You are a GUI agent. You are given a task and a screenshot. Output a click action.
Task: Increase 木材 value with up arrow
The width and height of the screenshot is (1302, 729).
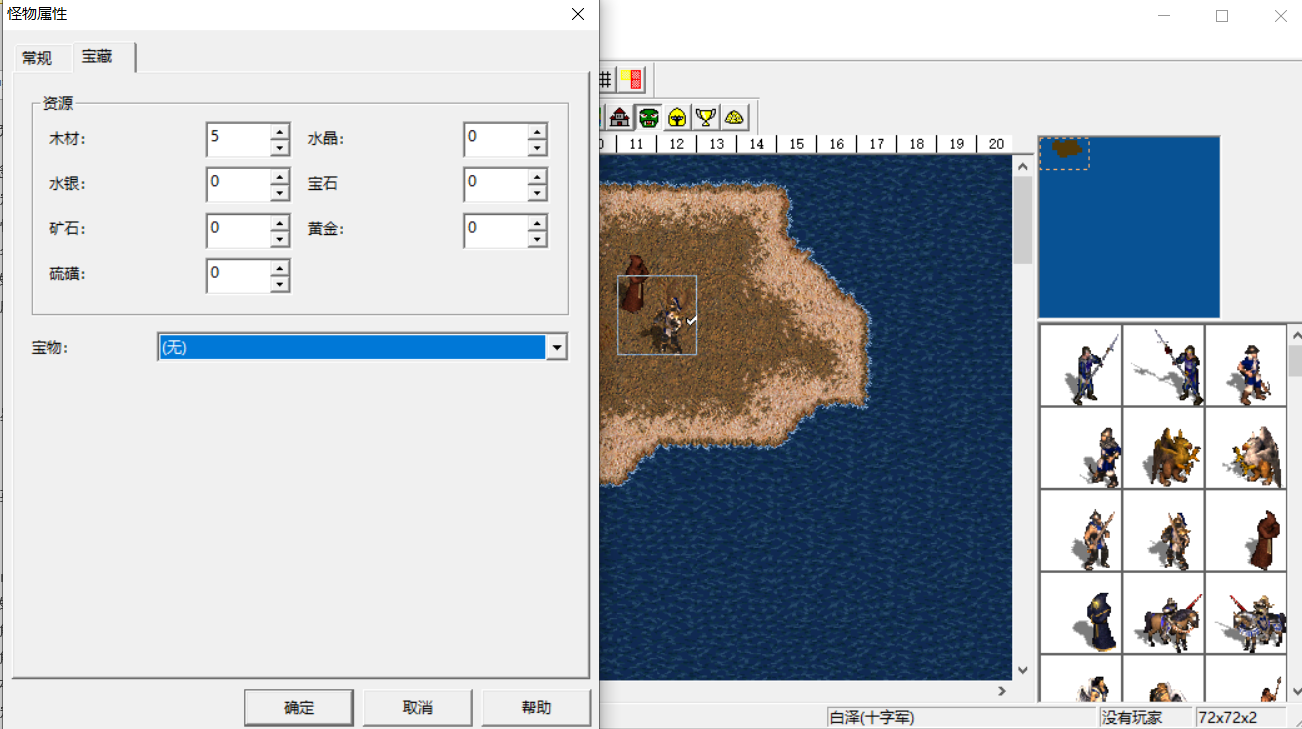point(280,131)
